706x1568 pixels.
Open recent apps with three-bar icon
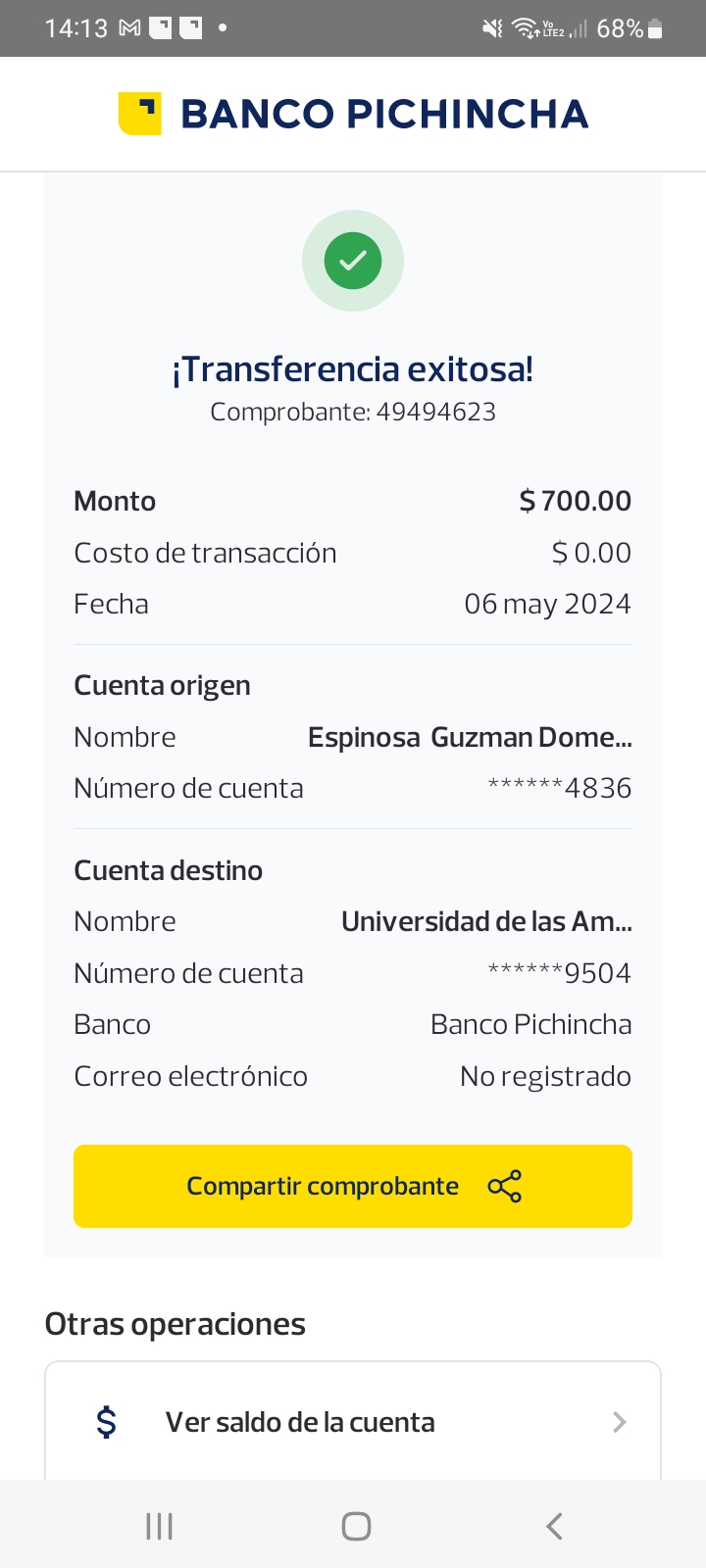(159, 1526)
